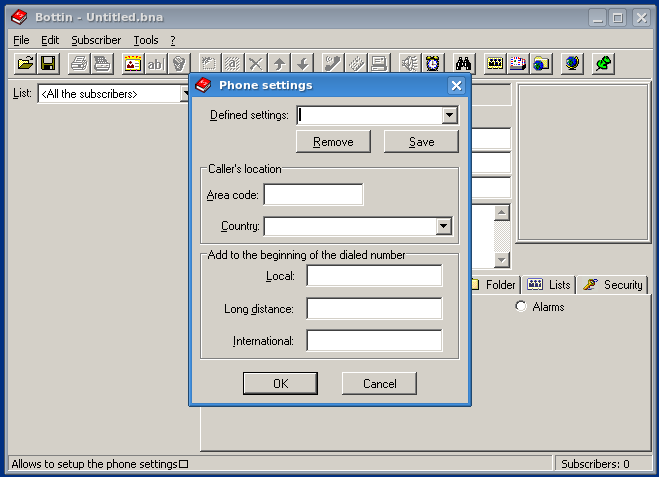Click the speaker sound icon
Viewport: 659px width, 477px height.
410,64
